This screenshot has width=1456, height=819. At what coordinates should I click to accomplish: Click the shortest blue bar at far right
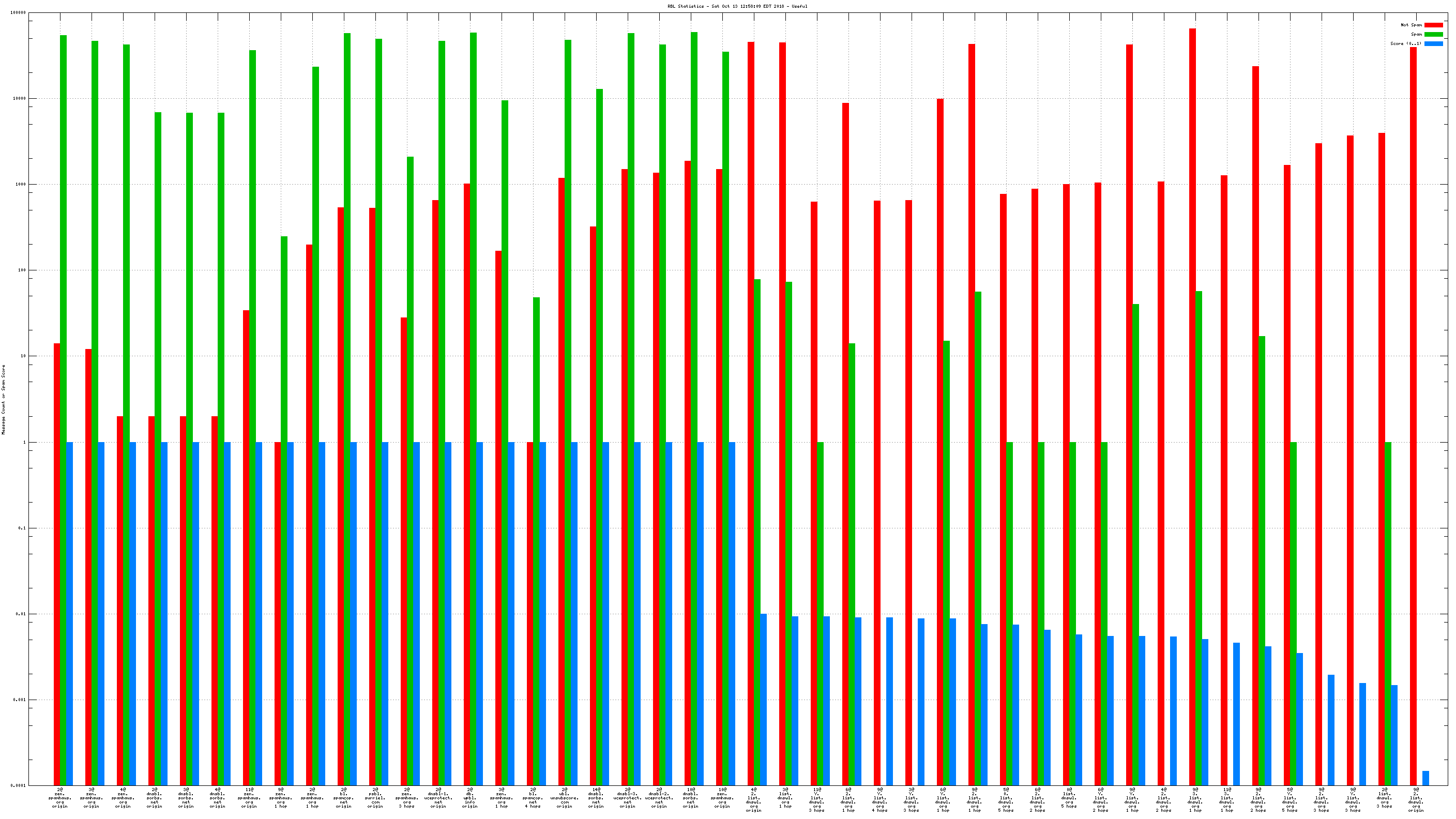(x=1425, y=778)
